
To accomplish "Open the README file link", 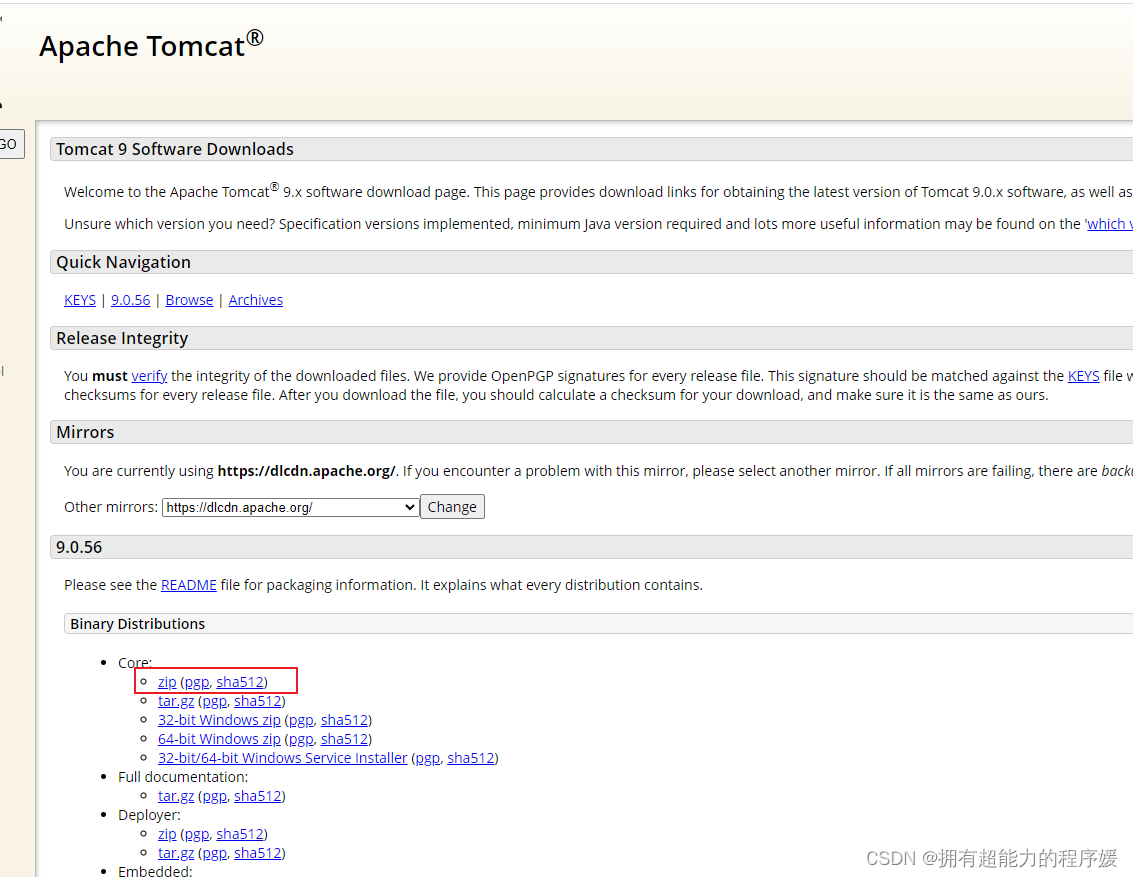I will pos(189,584).
